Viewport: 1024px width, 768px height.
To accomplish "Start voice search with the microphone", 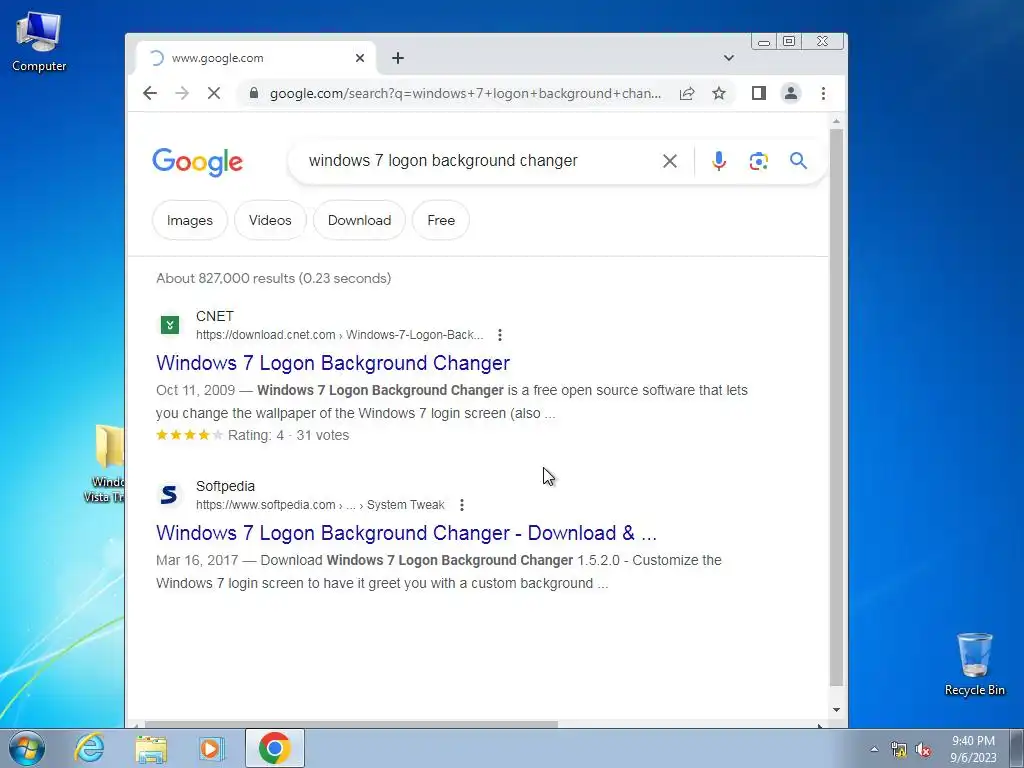I will (718, 161).
